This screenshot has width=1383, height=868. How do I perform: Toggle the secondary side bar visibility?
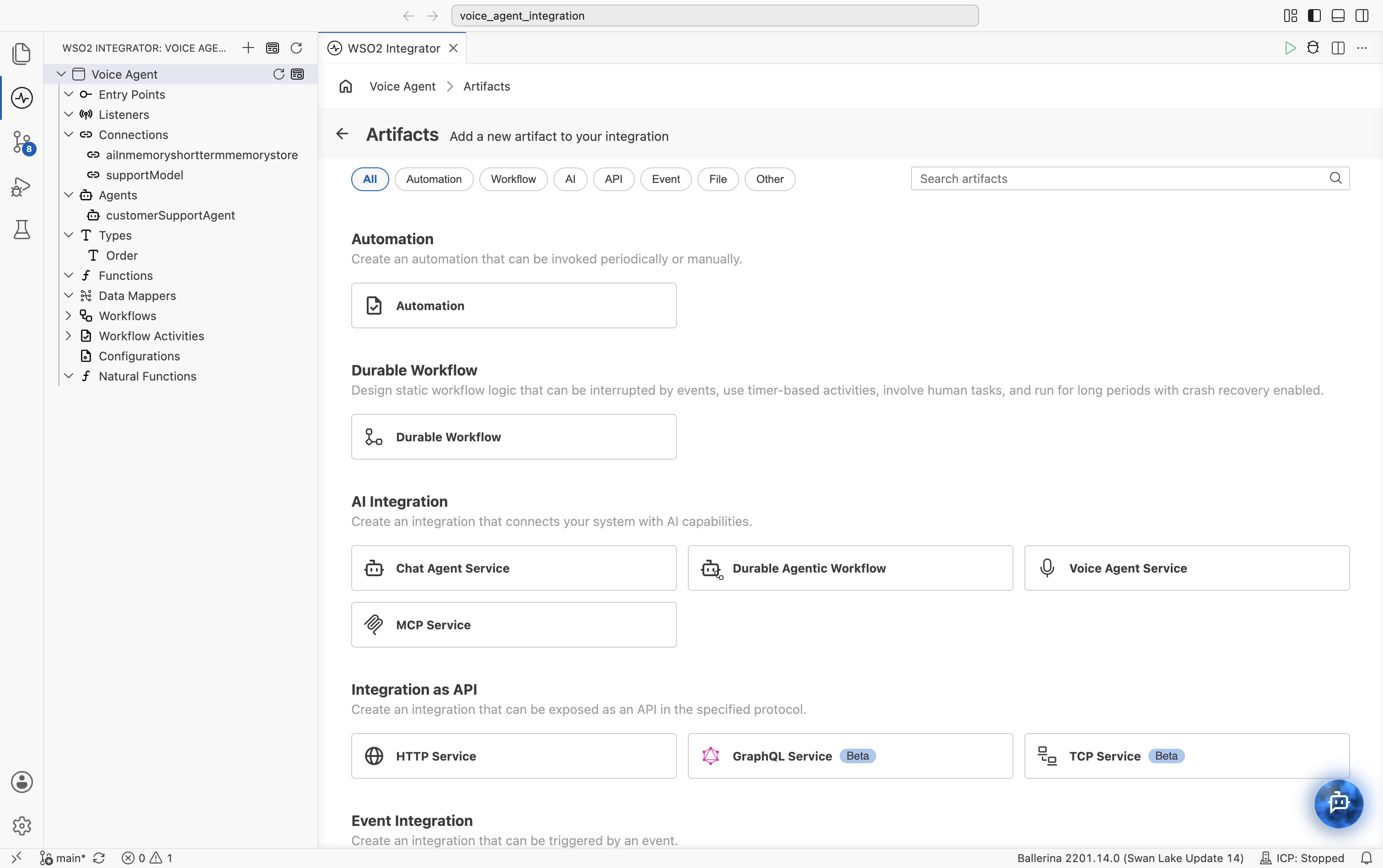(x=1362, y=16)
